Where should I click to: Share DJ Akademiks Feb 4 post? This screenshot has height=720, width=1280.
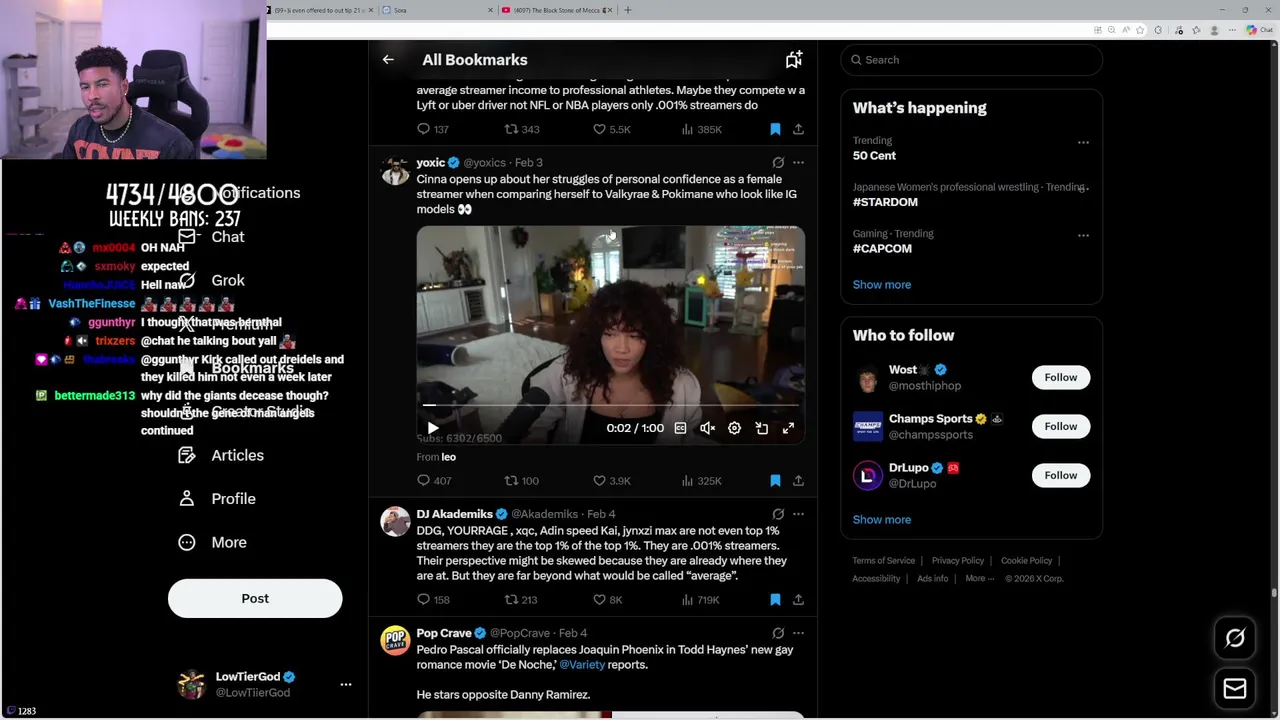pyautogui.click(x=798, y=600)
